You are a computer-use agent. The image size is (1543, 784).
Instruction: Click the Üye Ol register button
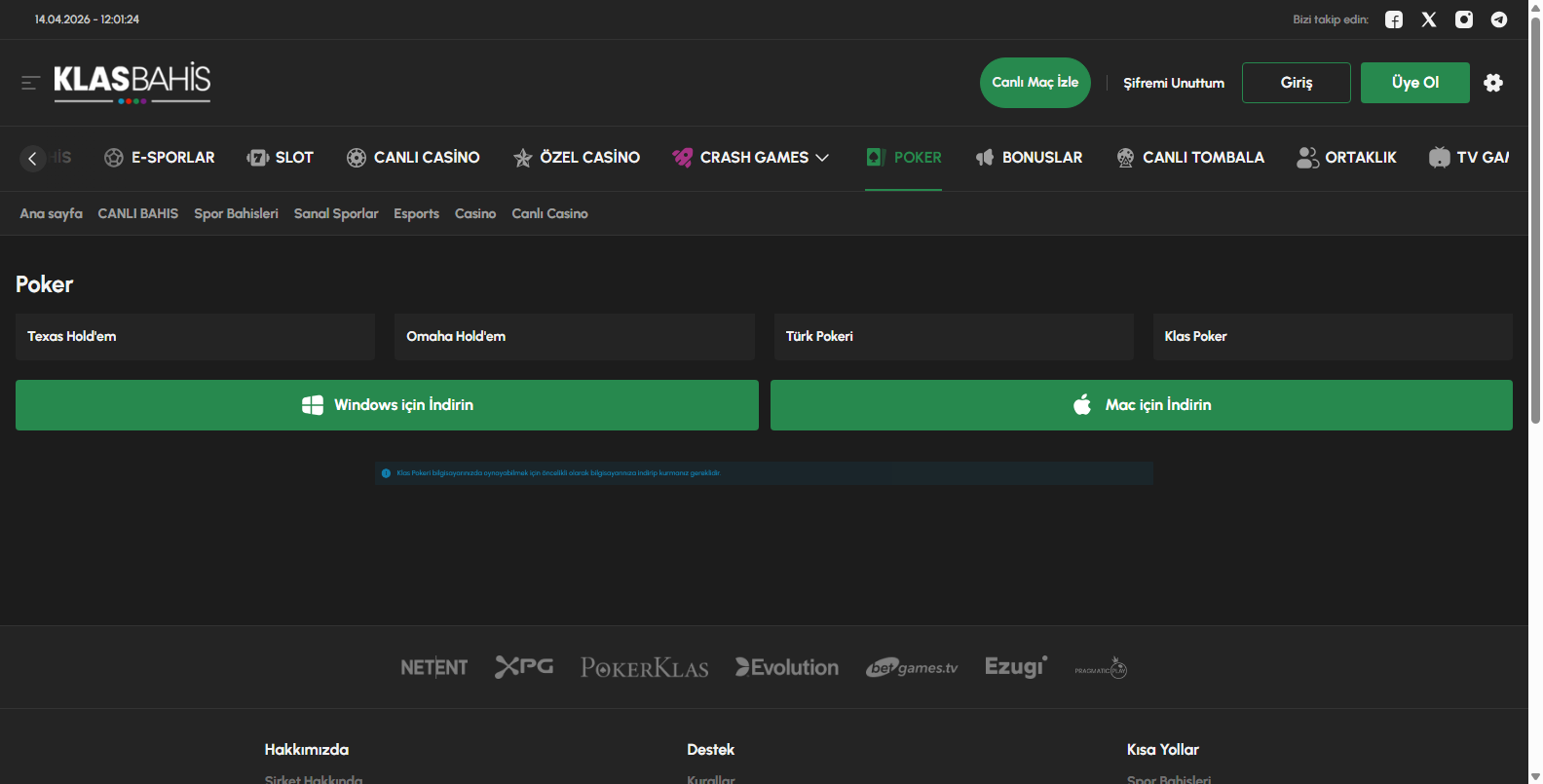(x=1414, y=83)
